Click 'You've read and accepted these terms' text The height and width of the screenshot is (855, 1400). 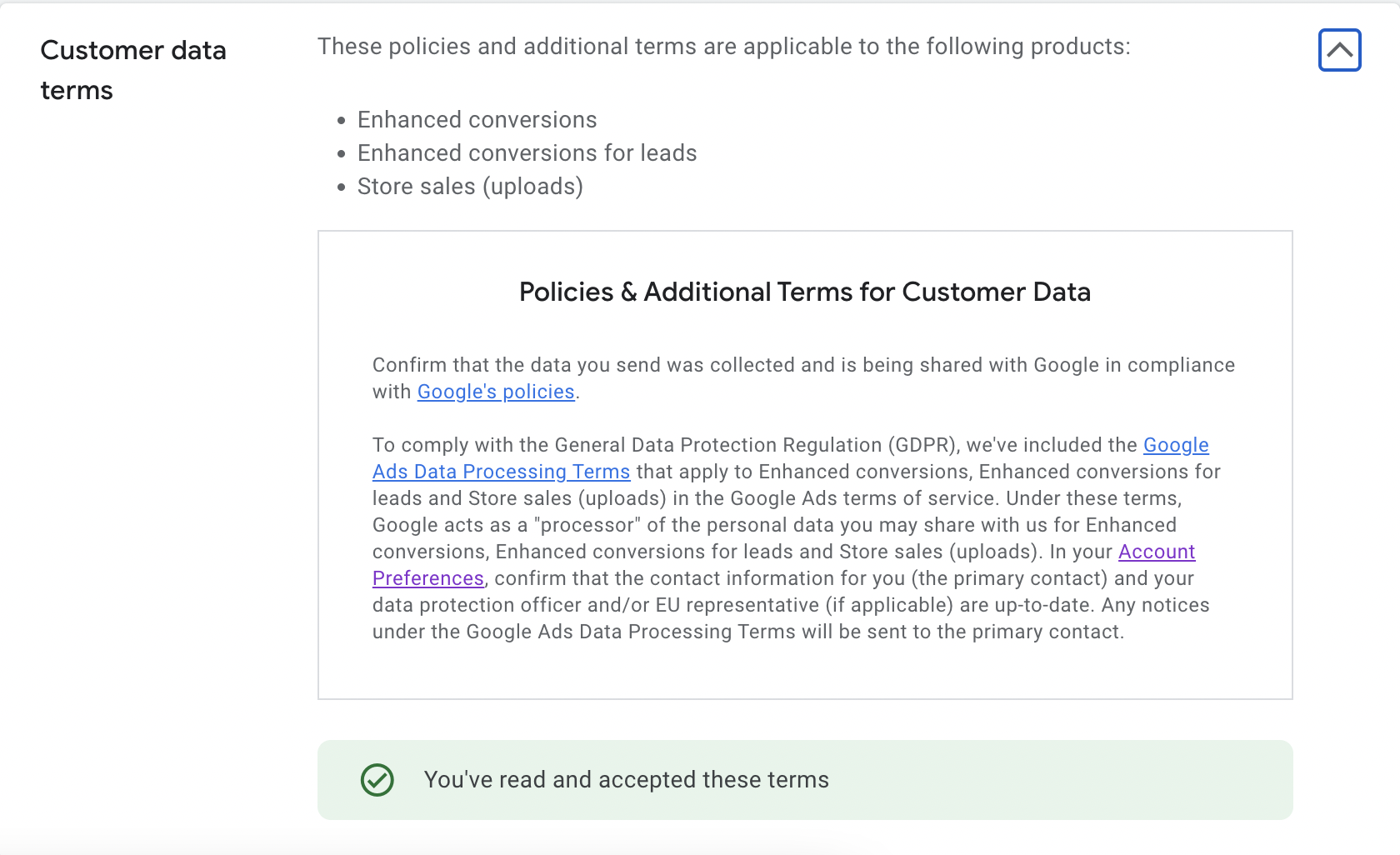coord(627,780)
